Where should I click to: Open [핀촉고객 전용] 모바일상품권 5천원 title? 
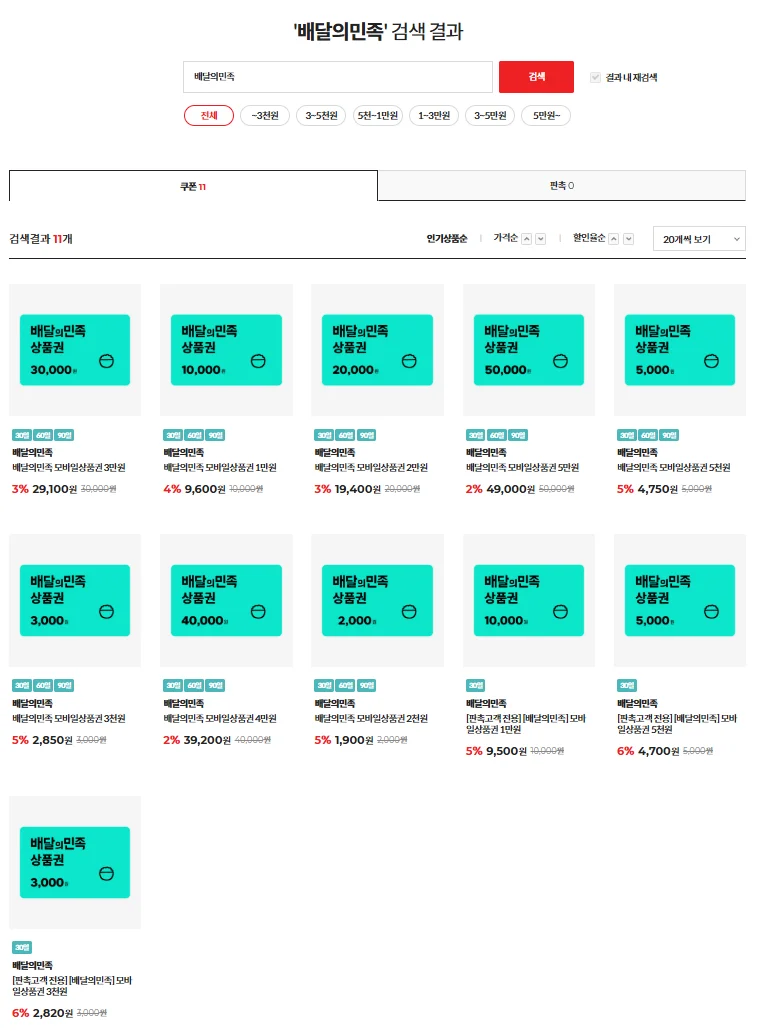tap(677, 724)
